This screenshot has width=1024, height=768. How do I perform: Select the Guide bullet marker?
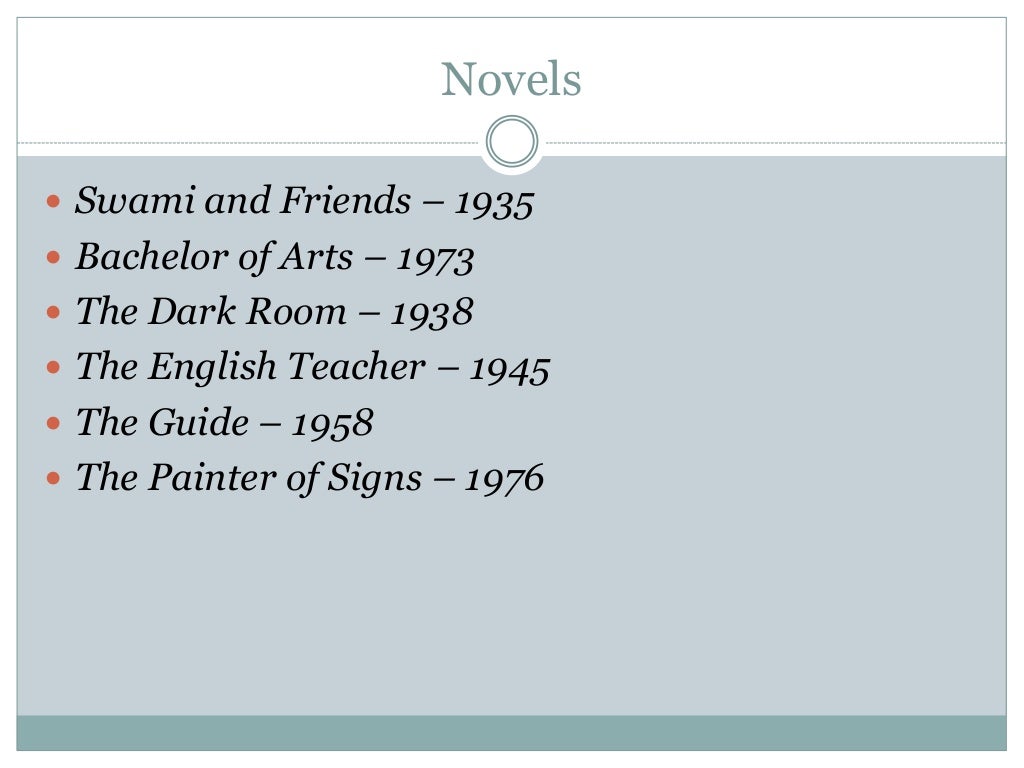tap(54, 423)
